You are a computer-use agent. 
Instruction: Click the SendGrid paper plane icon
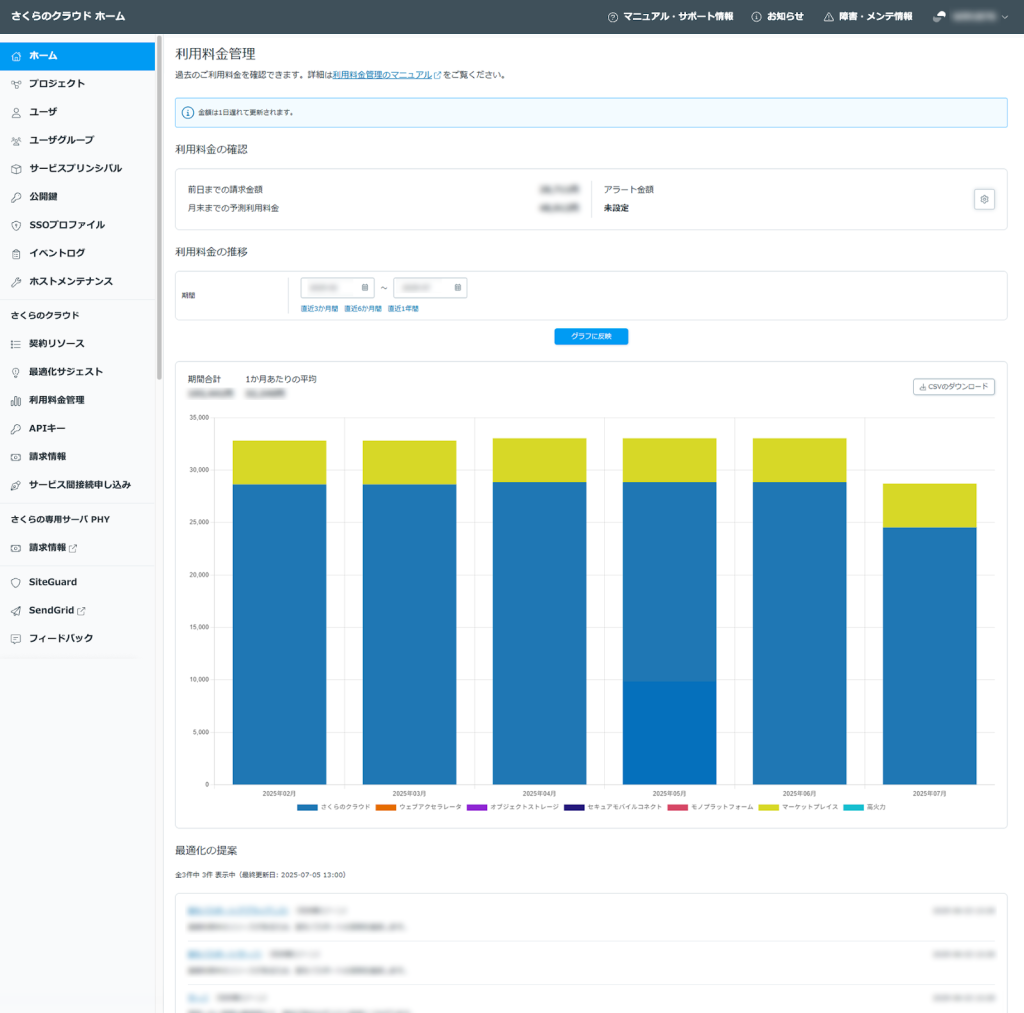coord(16,610)
